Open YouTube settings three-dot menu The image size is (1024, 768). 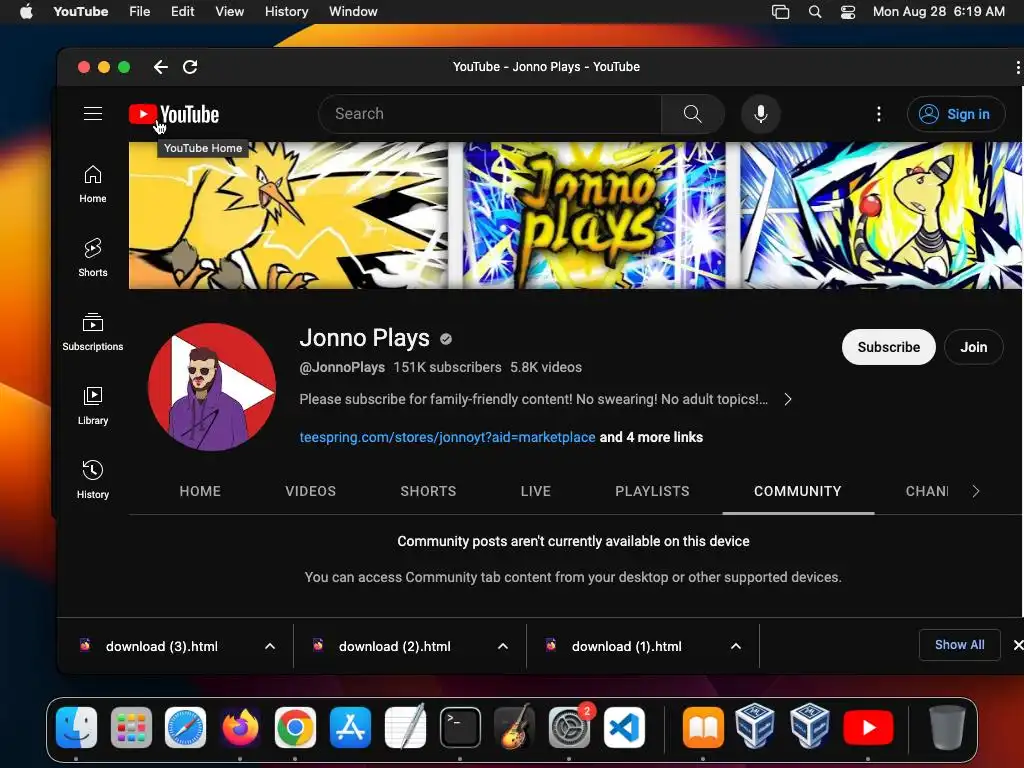click(878, 114)
